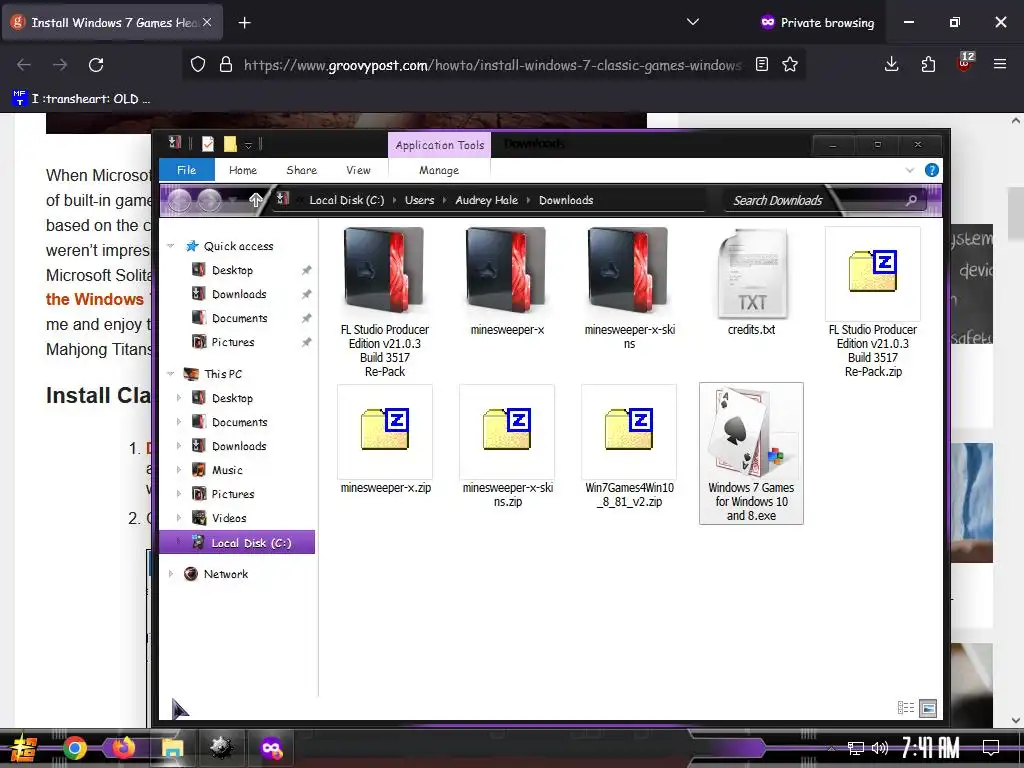The height and width of the screenshot is (768, 1024).
Task: Unpin Downloads from Quick access
Action: pyautogui.click(x=306, y=295)
